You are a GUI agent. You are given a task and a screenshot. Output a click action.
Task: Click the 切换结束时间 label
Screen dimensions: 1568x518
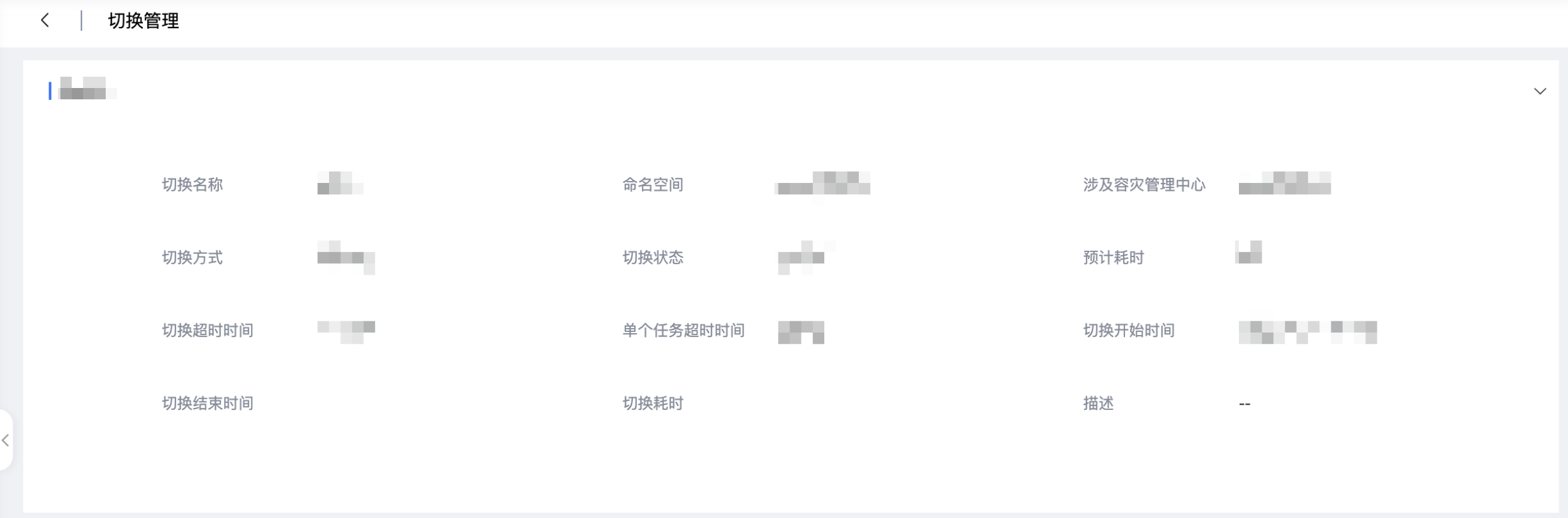coord(208,404)
